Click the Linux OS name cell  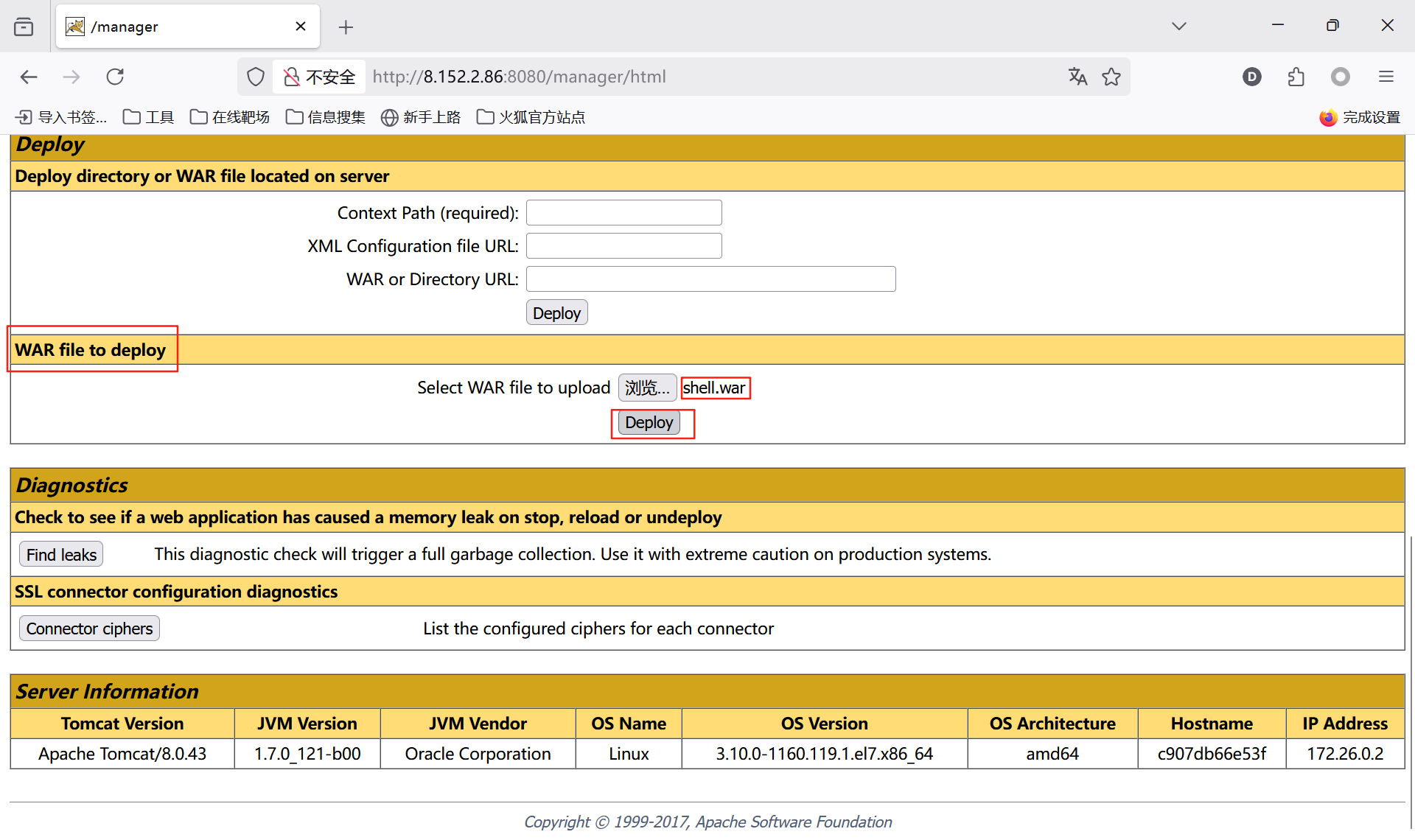coord(629,754)
